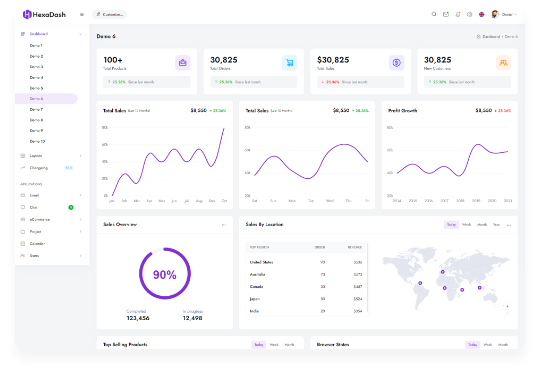
Task: Expand the eCommerce sidebar menu arrow
Action: tap(81, 219)
